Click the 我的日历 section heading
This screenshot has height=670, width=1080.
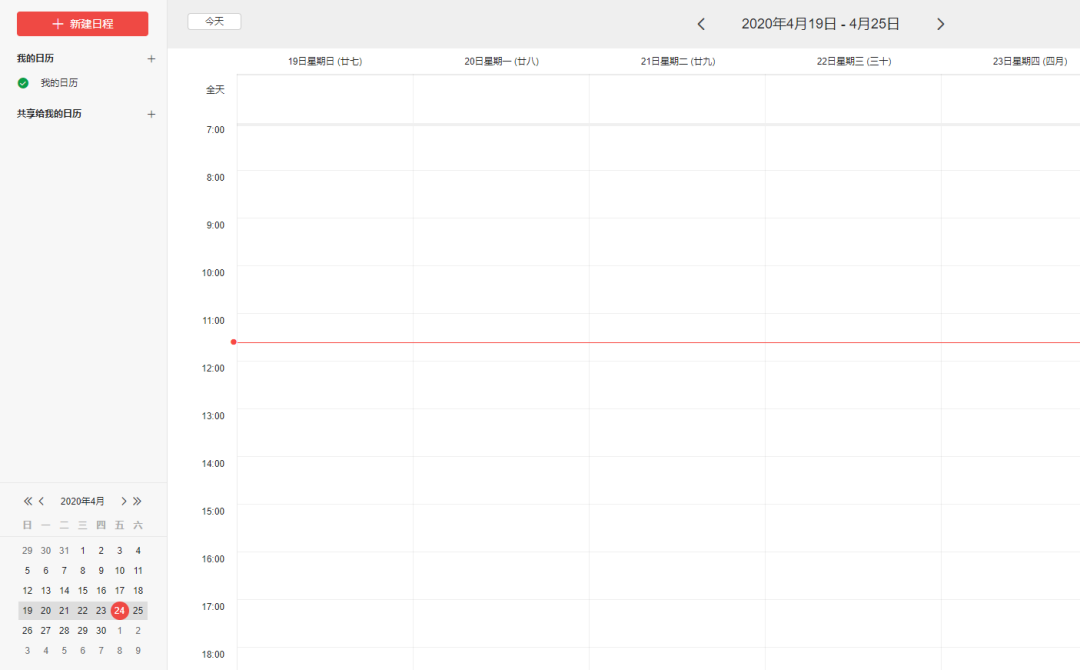point(35,59)
